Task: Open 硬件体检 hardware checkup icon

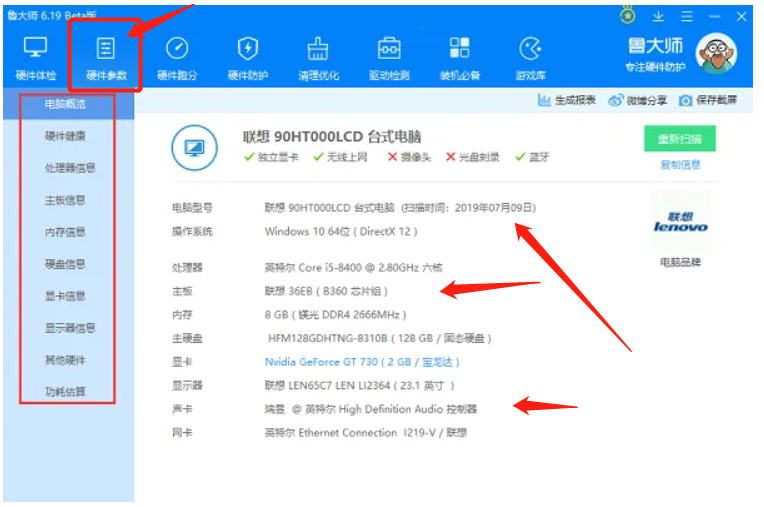Action: [36, 48]
